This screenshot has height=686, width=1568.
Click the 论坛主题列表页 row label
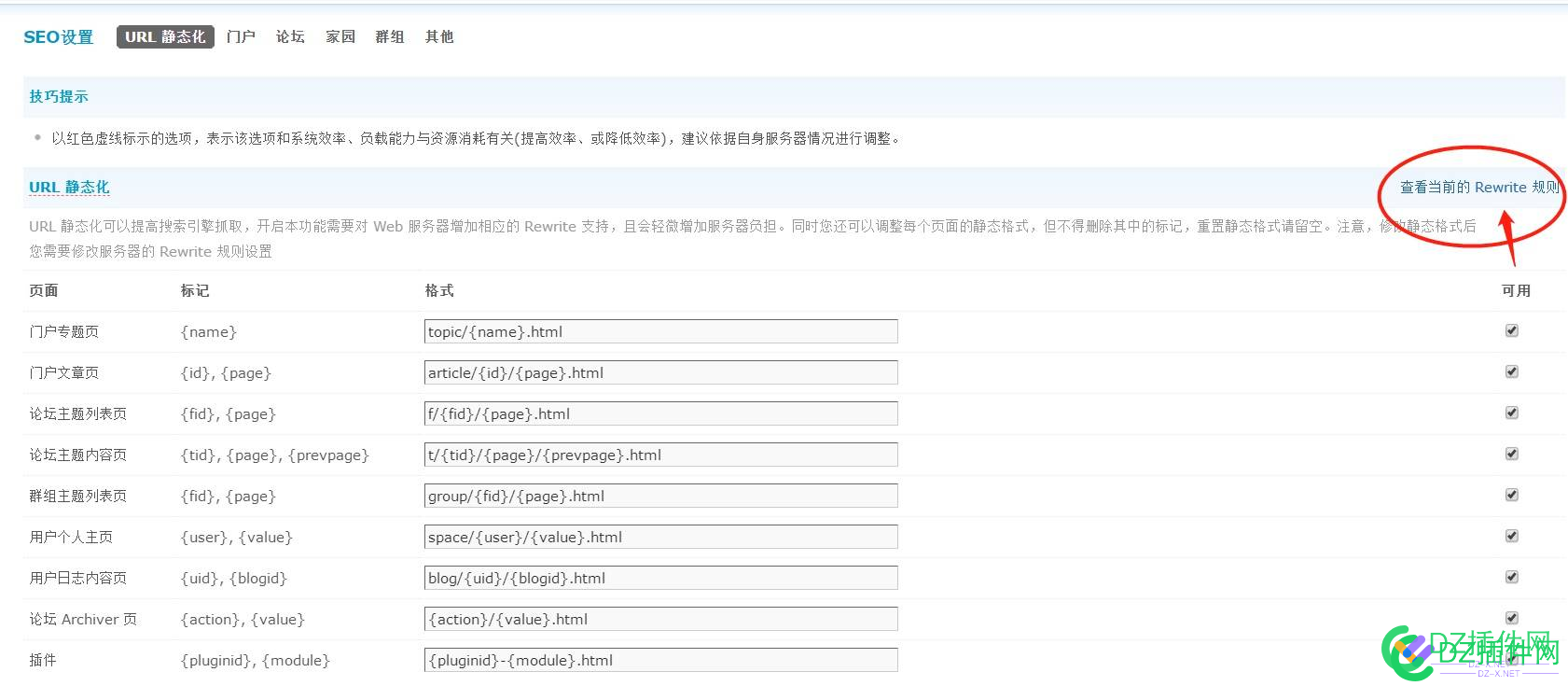(x=77, y=413)
